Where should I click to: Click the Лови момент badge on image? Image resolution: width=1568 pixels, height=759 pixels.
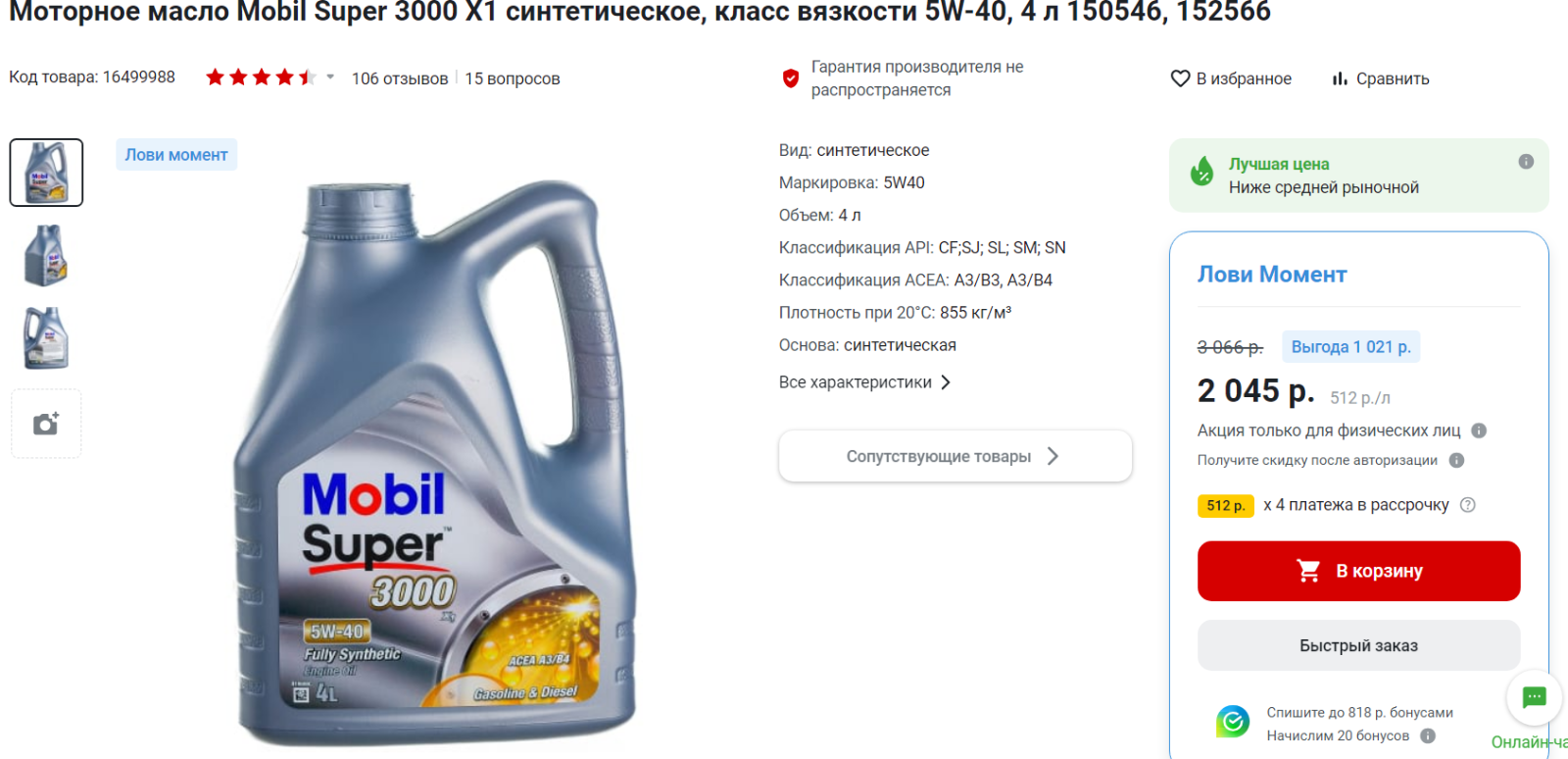point(176,155)
